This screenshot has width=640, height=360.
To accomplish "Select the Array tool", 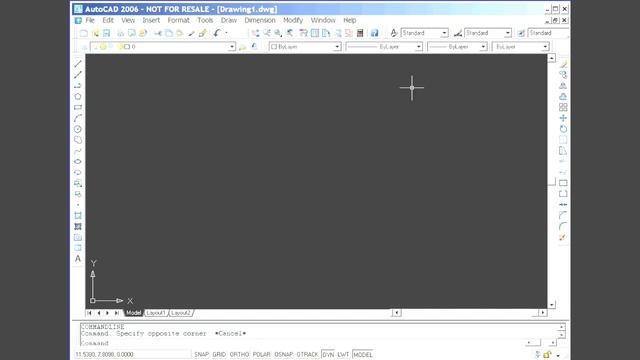I will coord(563,107).
